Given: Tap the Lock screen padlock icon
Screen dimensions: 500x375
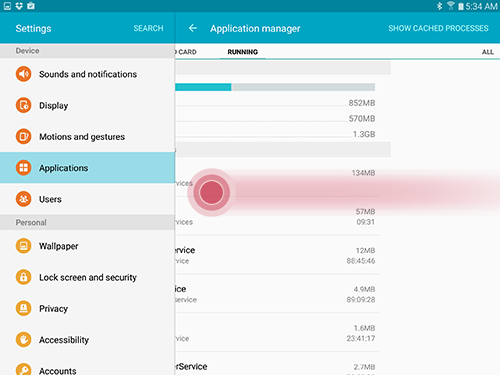Looking at the screenshot, I should click(23, 277).
